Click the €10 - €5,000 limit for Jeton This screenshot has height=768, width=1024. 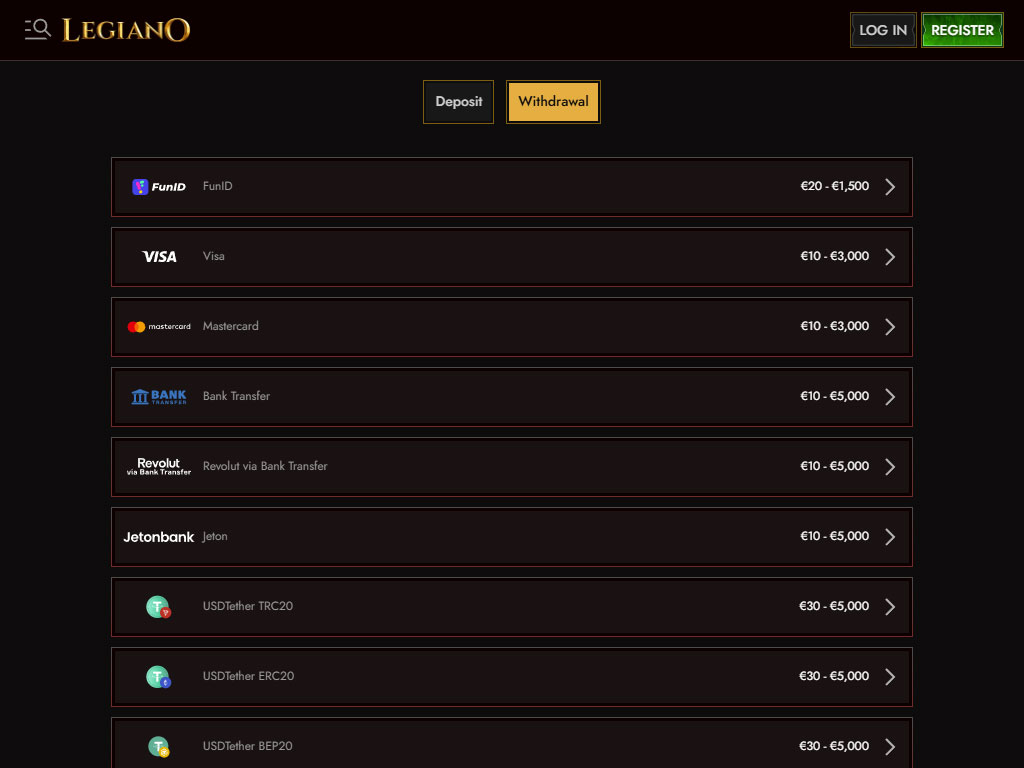click(x=835, y=536)
